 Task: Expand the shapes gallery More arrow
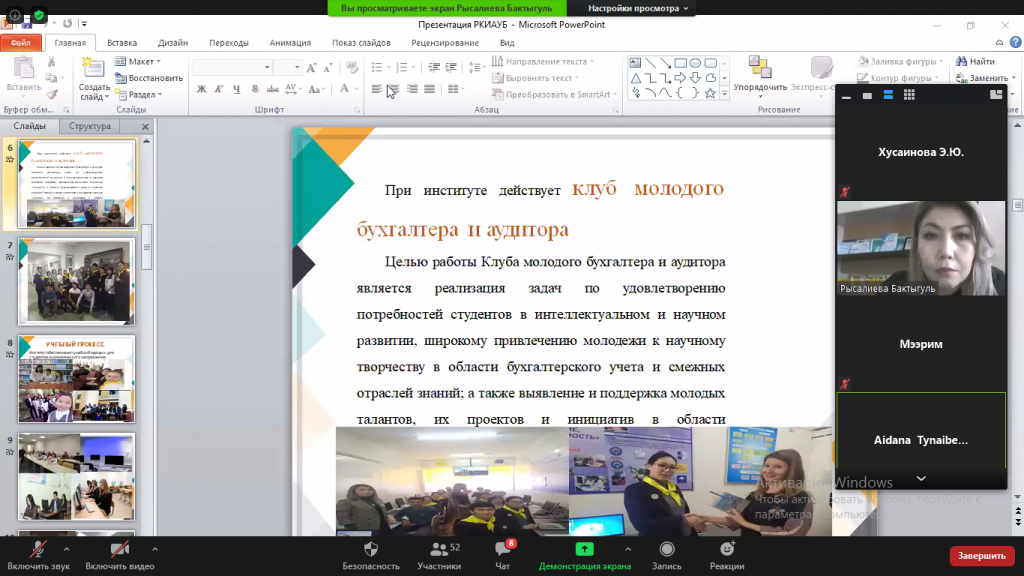pyautogui.click(x=724, y=94)
